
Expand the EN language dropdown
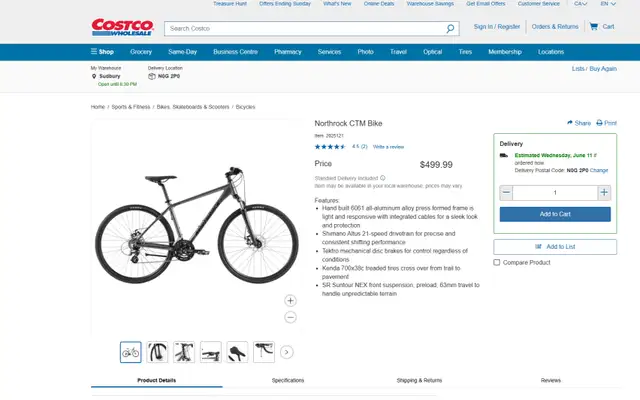608,4
